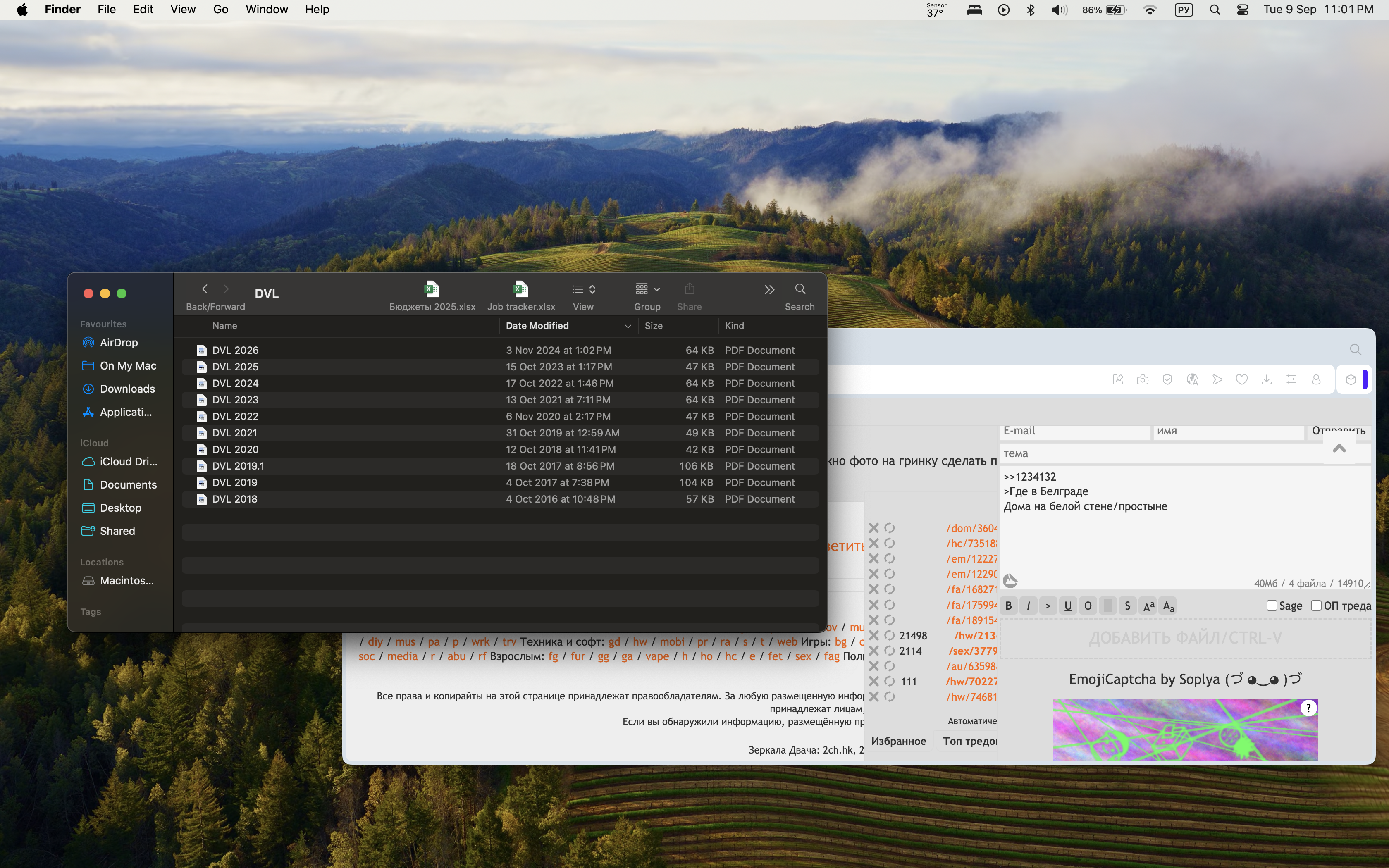
Task: Enable the ОП треда checkbox
Action: tap(1316, 606)
